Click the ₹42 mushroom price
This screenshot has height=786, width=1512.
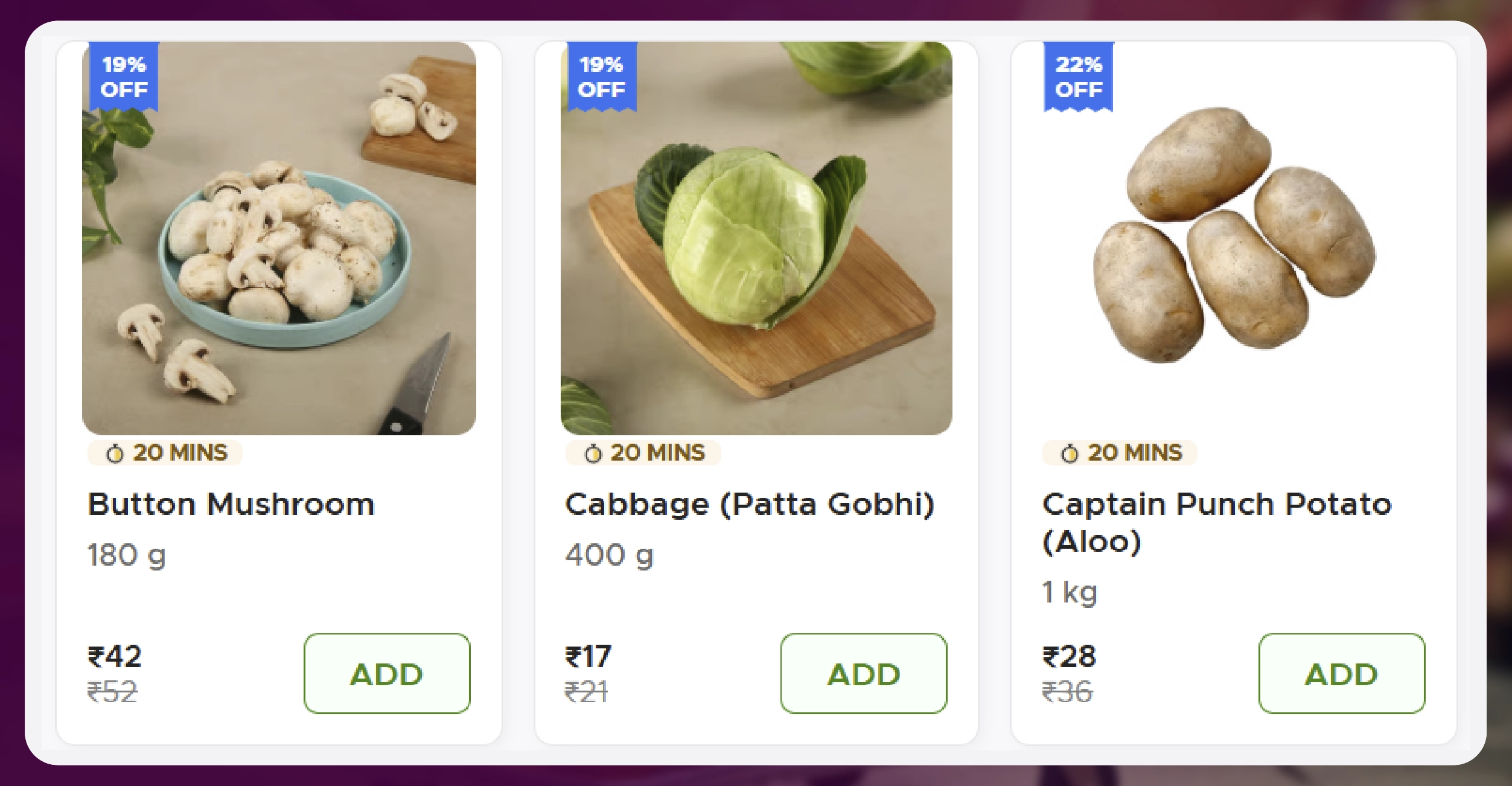(115, 656)
